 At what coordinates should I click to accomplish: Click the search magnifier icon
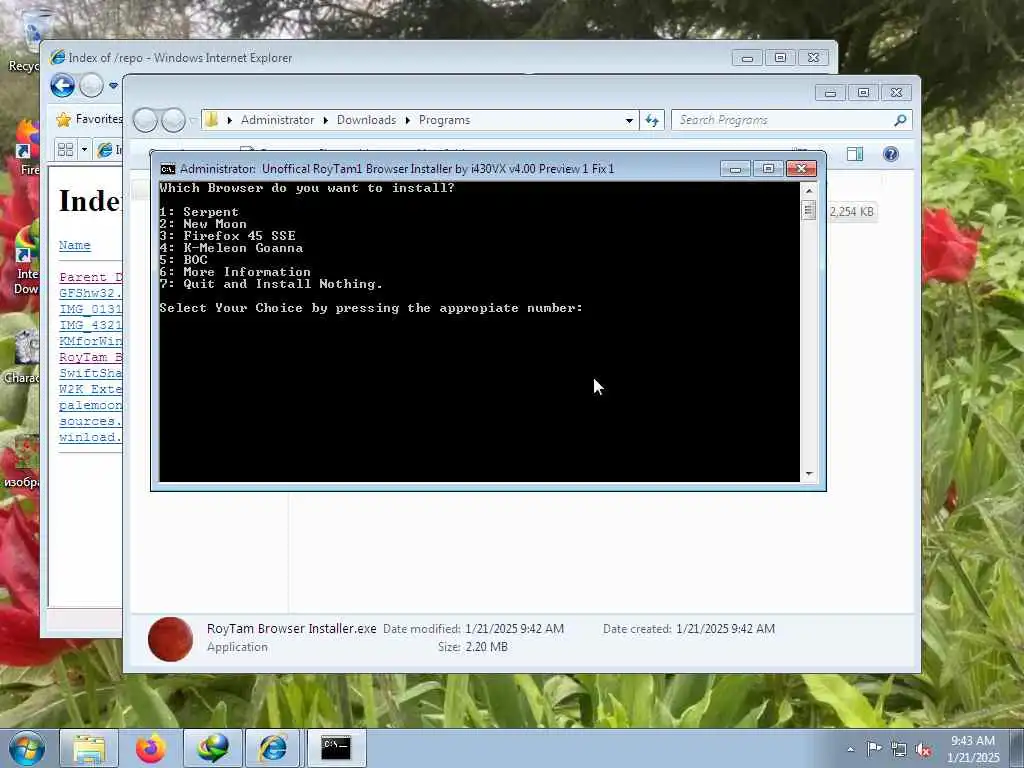(x=901, y=120)
